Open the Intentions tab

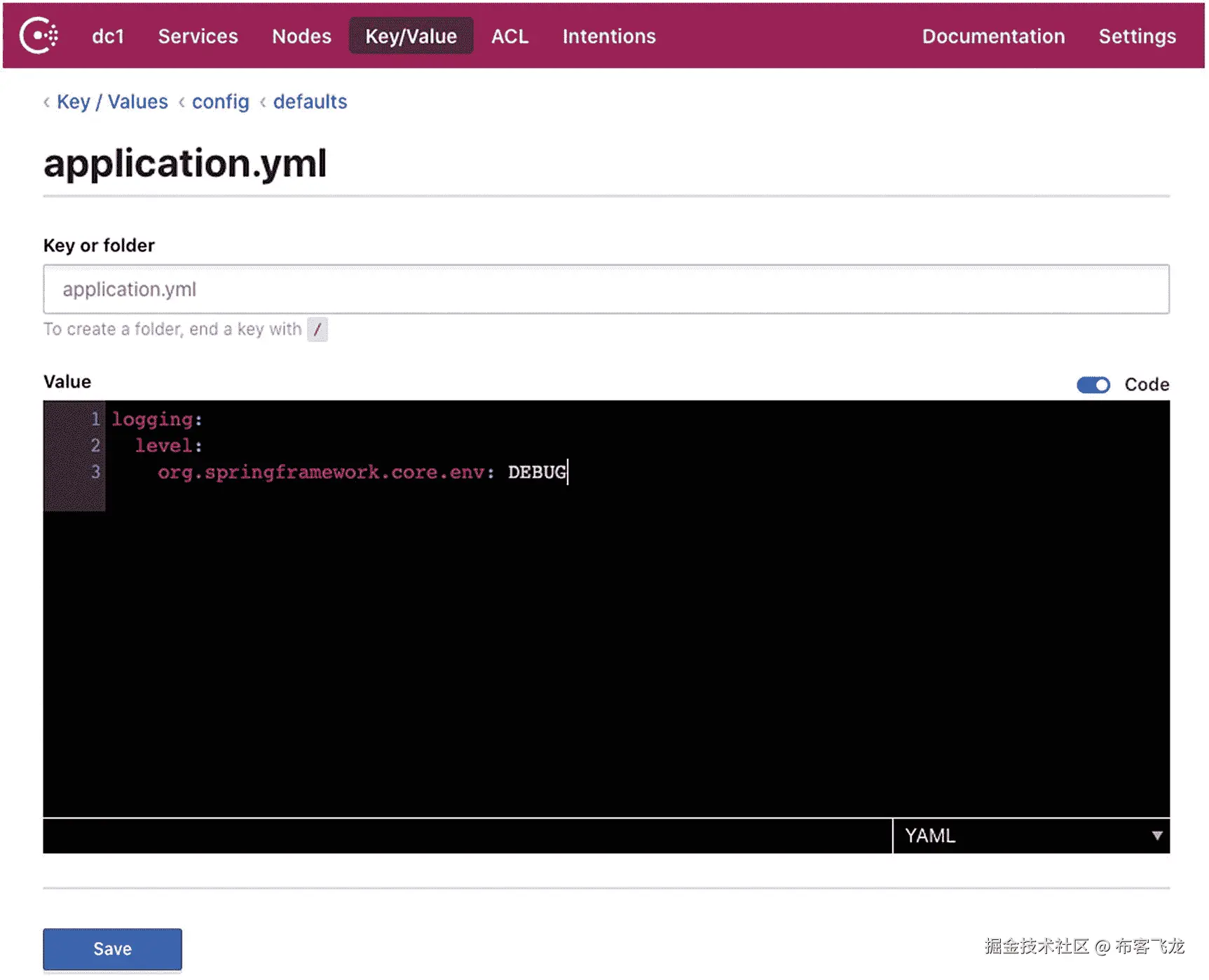[609, 36]
